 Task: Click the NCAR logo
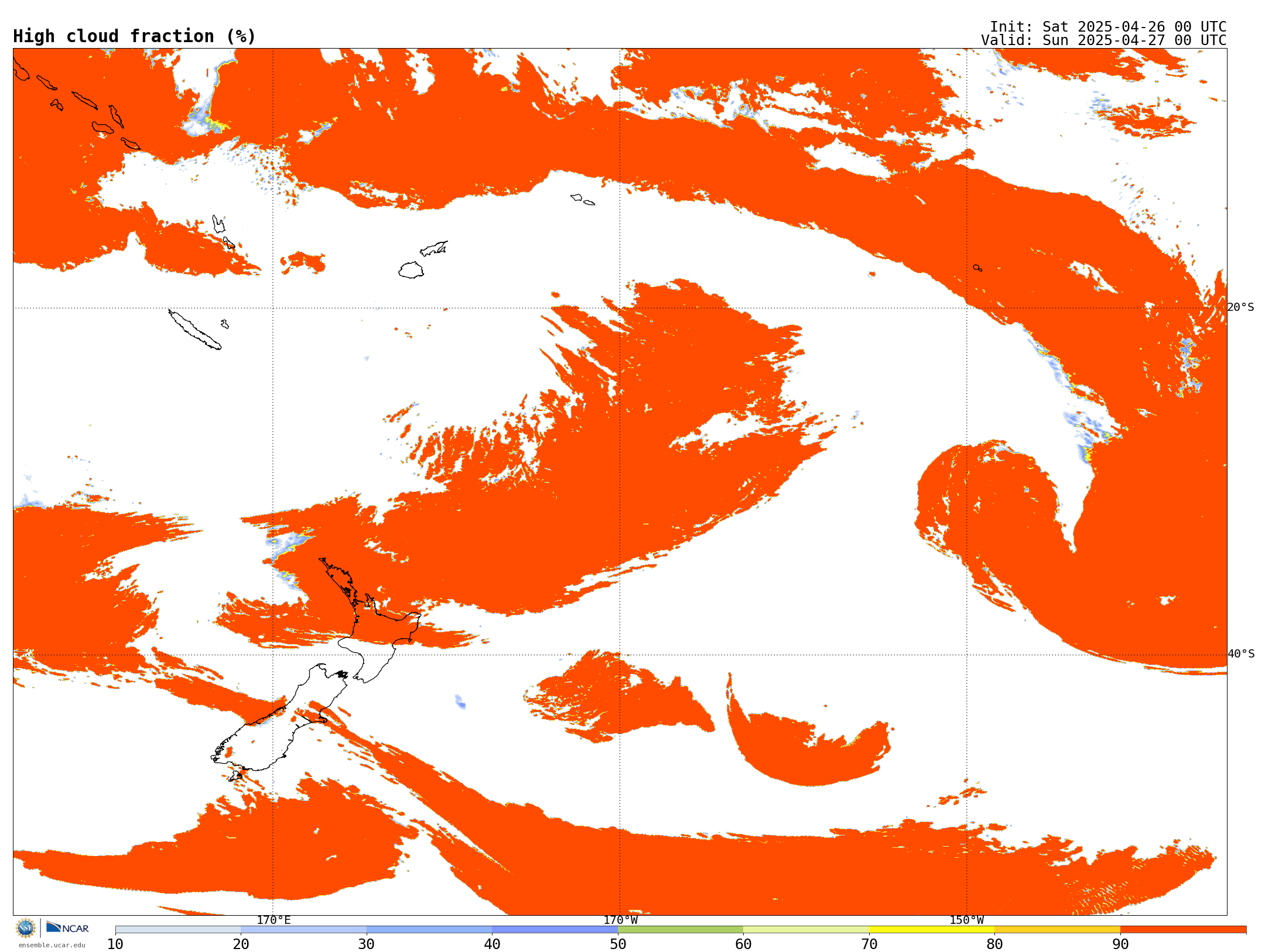[x=67, y=928]
